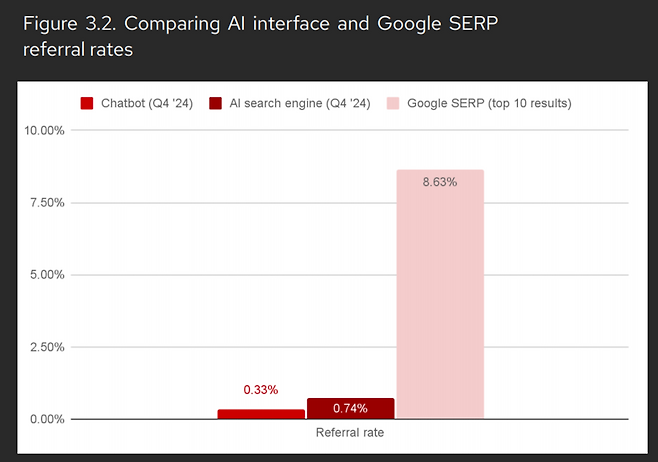Click the "Referral rate" x-axis label
The image size is (658, 462).
coord(350,433)
